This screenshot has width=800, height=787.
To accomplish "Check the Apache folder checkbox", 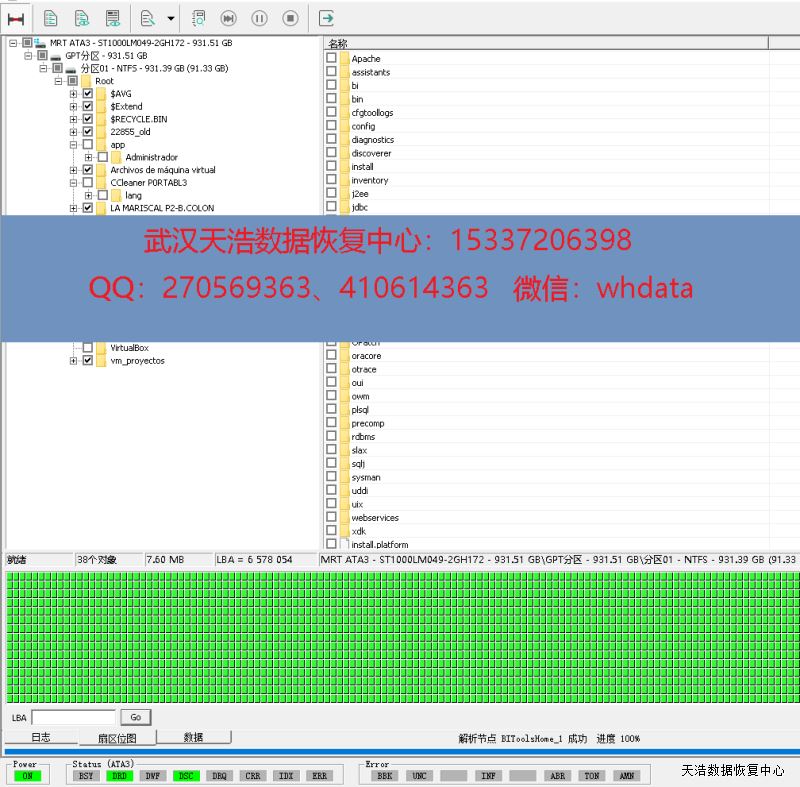I will click(x=332, y=59).
